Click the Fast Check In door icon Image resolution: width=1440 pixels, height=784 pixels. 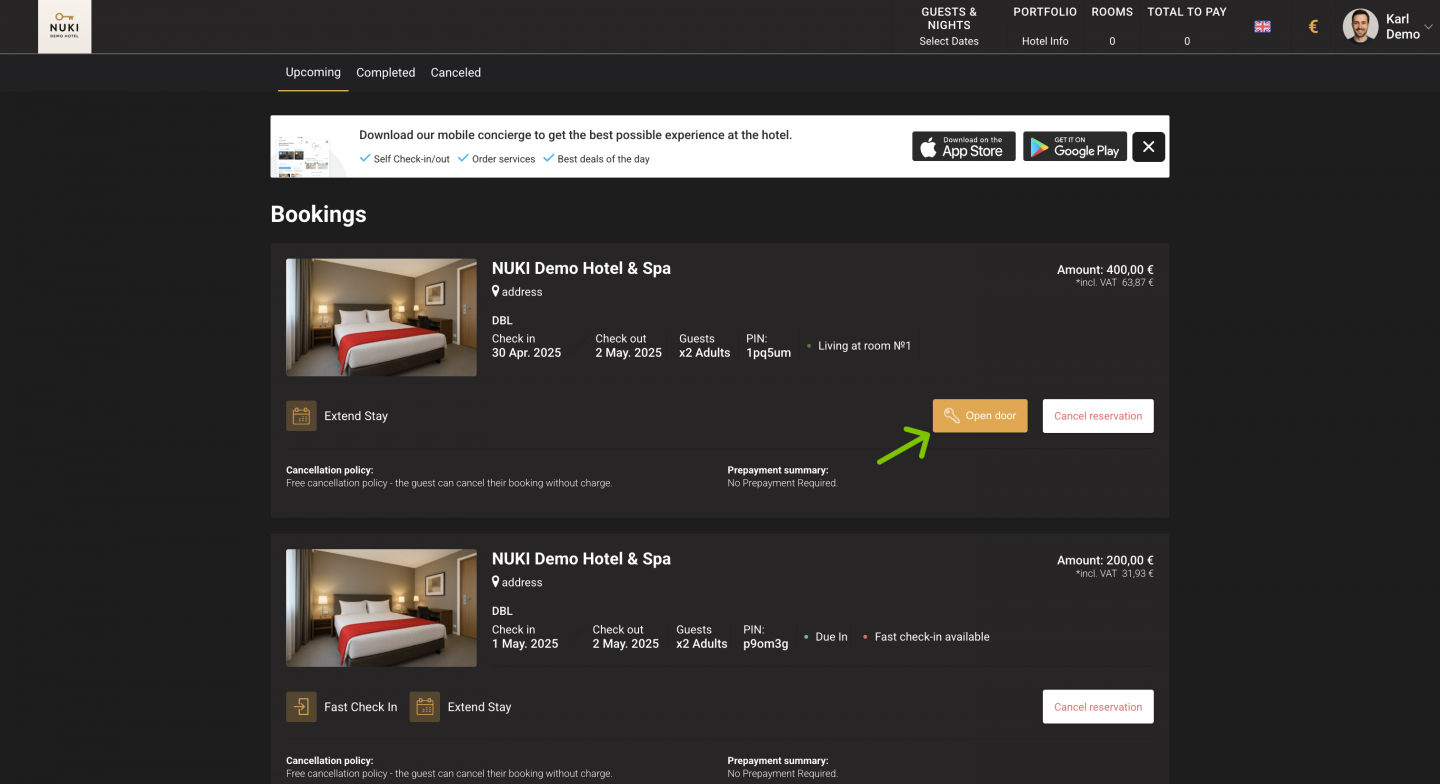pyautogui.click(x=301, y=707)
